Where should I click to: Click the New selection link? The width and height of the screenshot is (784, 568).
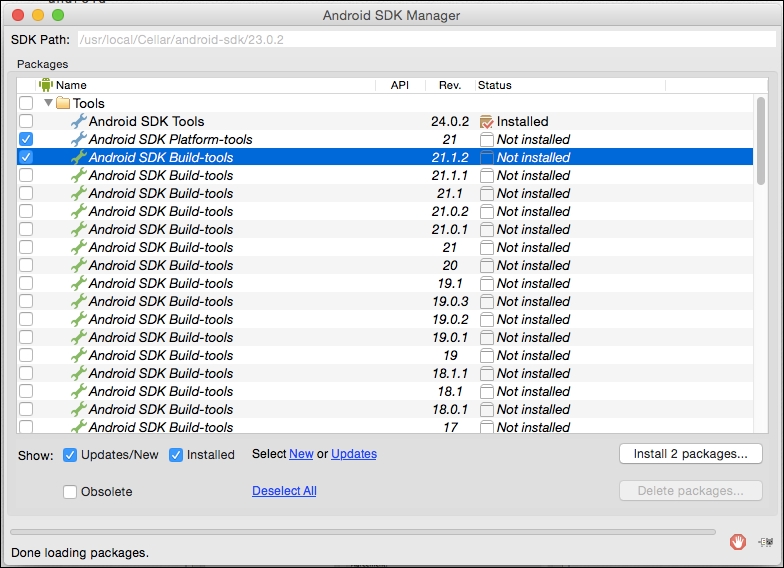tap(301, 454)
